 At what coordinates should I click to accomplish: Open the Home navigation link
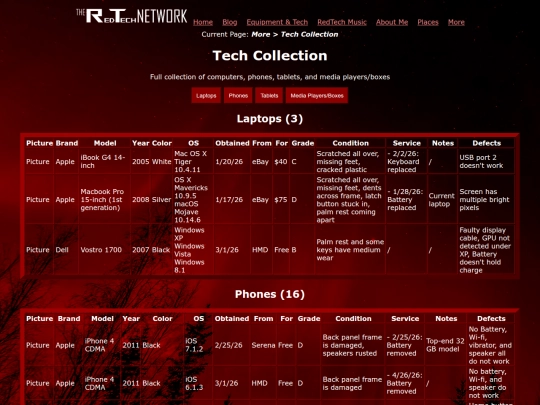(203, 22)
